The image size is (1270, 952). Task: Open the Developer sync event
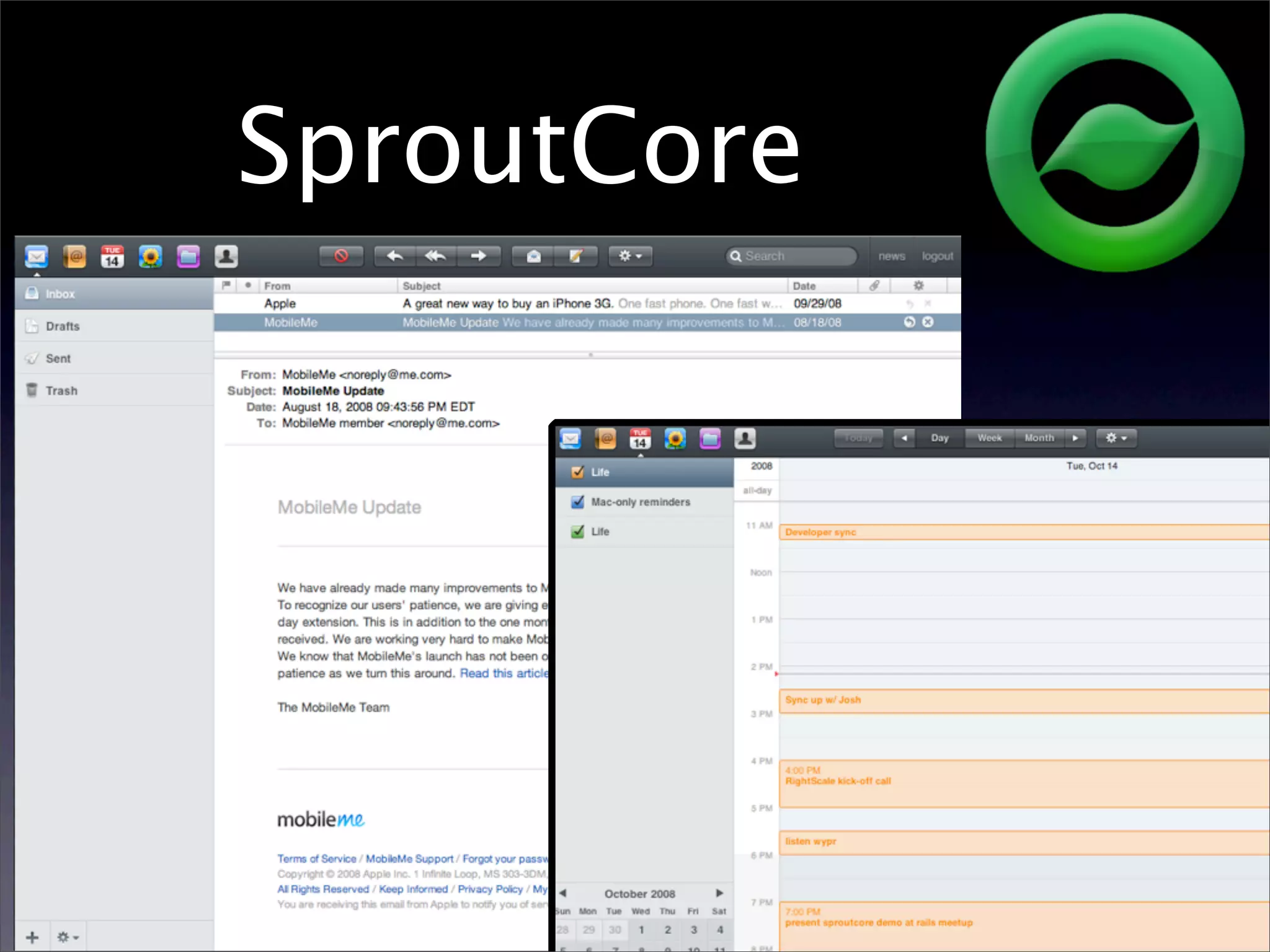click(x=1024, y=532)
